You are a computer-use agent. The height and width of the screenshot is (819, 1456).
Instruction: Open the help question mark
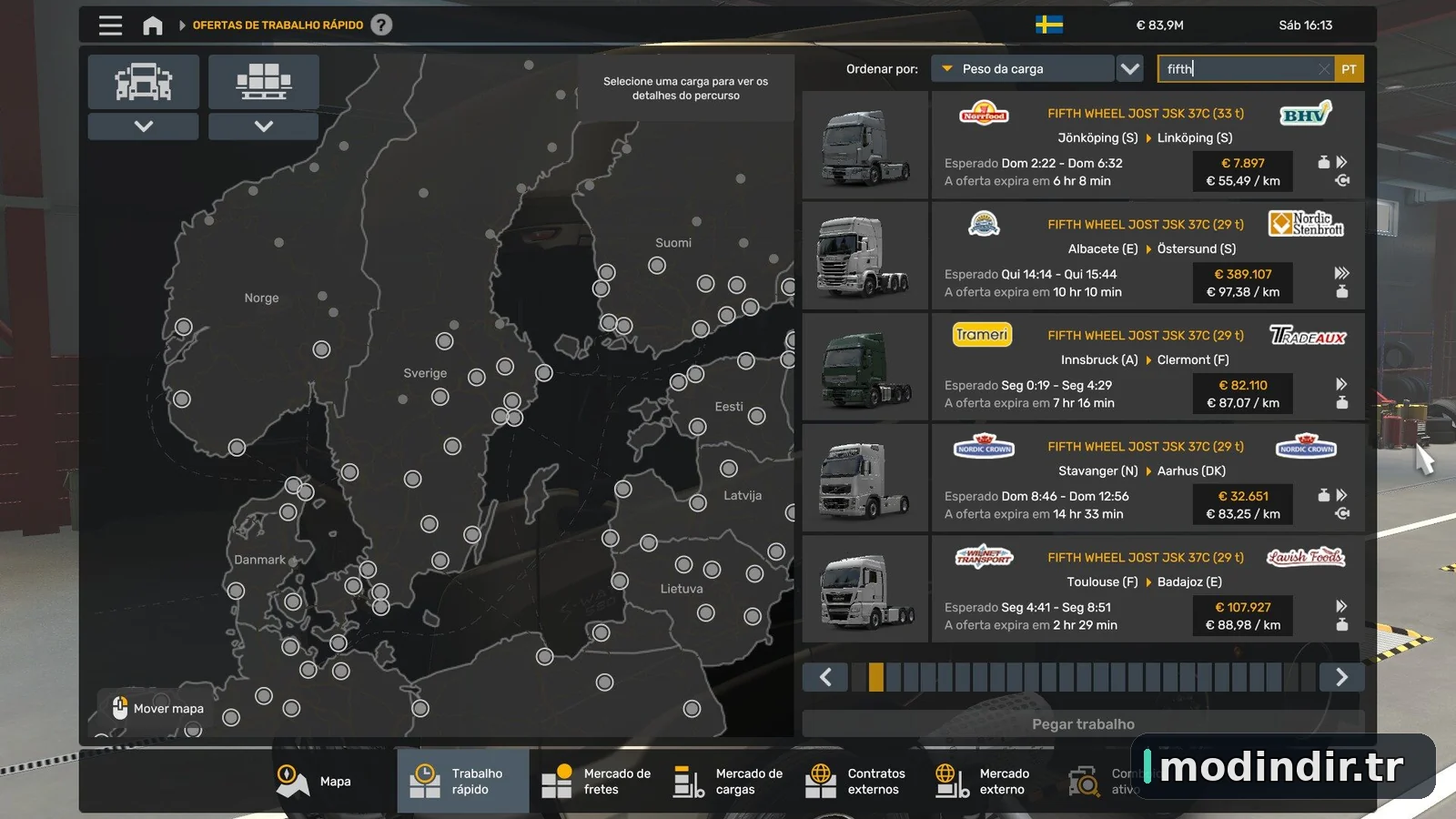[382, 25]
